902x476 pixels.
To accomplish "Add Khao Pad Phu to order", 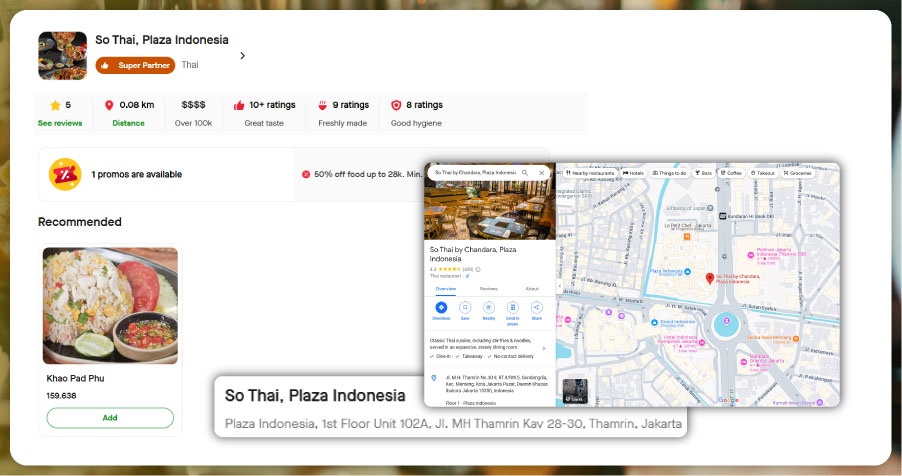I will (x=110, y=417).
